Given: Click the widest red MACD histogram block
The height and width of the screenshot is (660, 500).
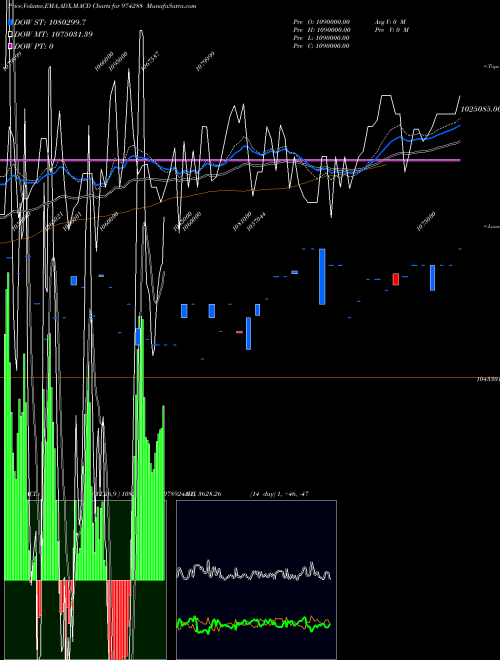Looking at the screenshot, I should click(119, 620).
